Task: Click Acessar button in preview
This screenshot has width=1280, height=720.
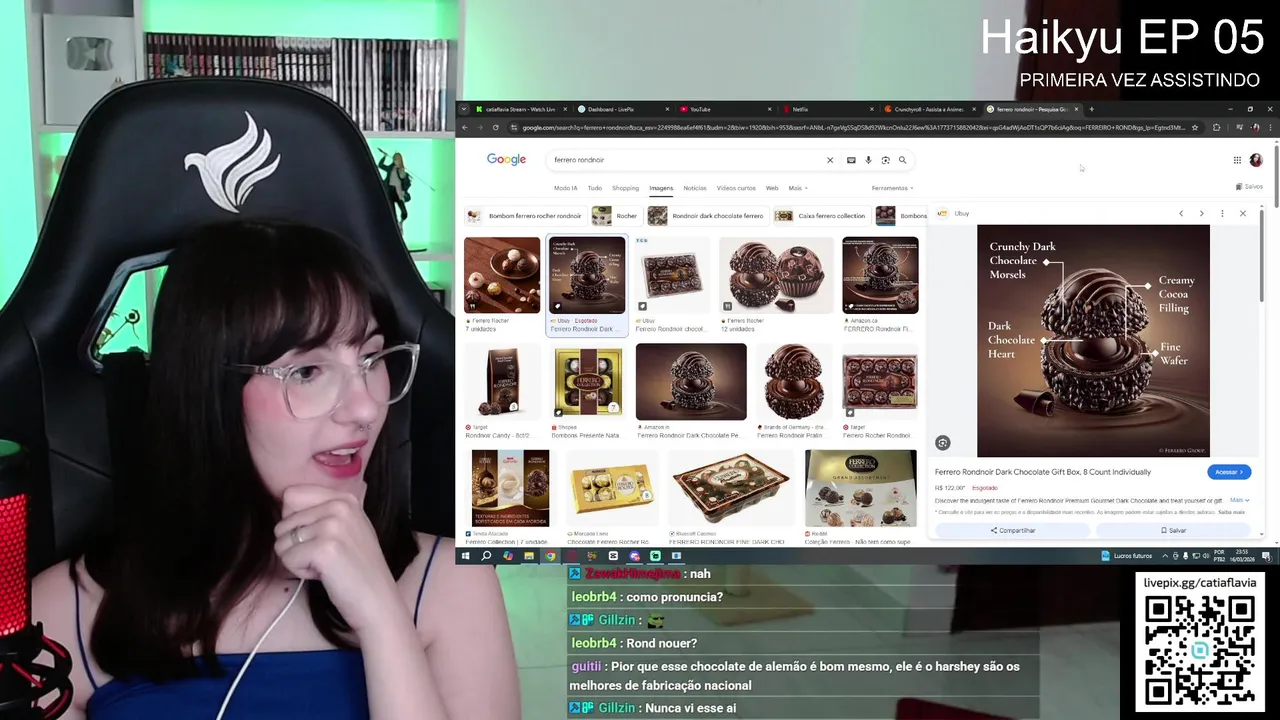Action: [x=1229, y=472]
